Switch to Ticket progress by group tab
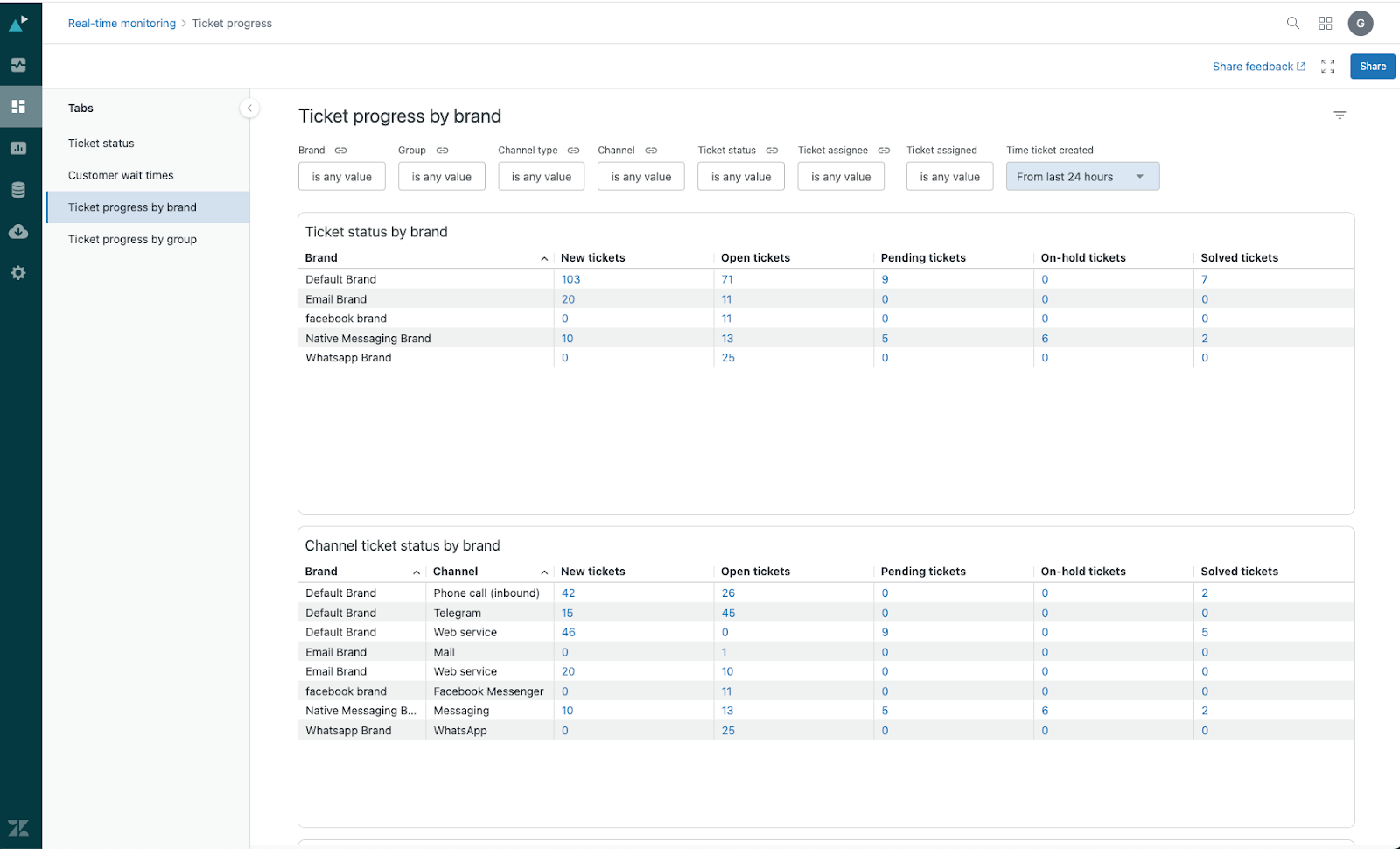This screenshot has height=849, width=1400. point(132,239)
